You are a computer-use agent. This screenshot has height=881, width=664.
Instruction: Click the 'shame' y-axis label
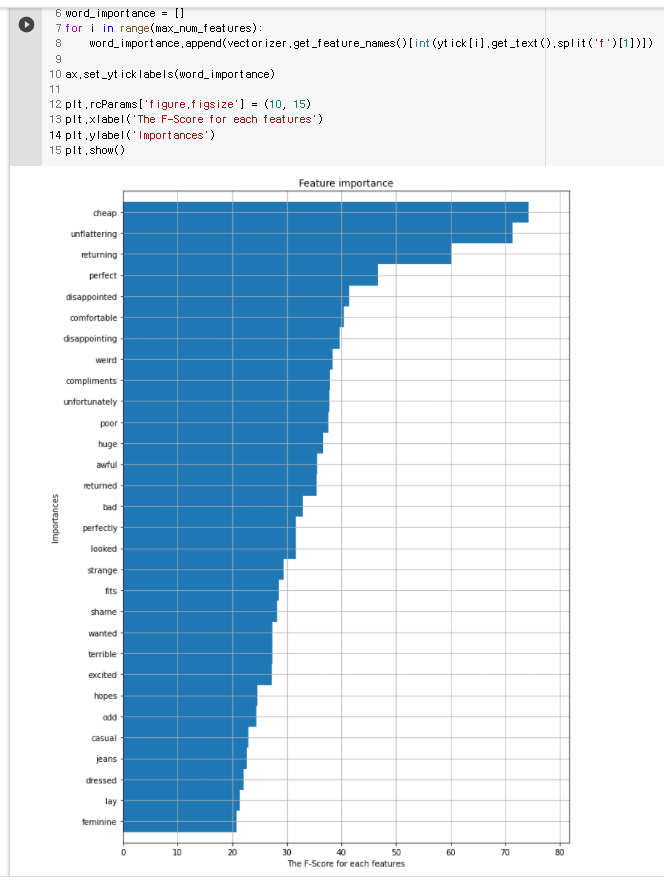click(x=103, y=611)
